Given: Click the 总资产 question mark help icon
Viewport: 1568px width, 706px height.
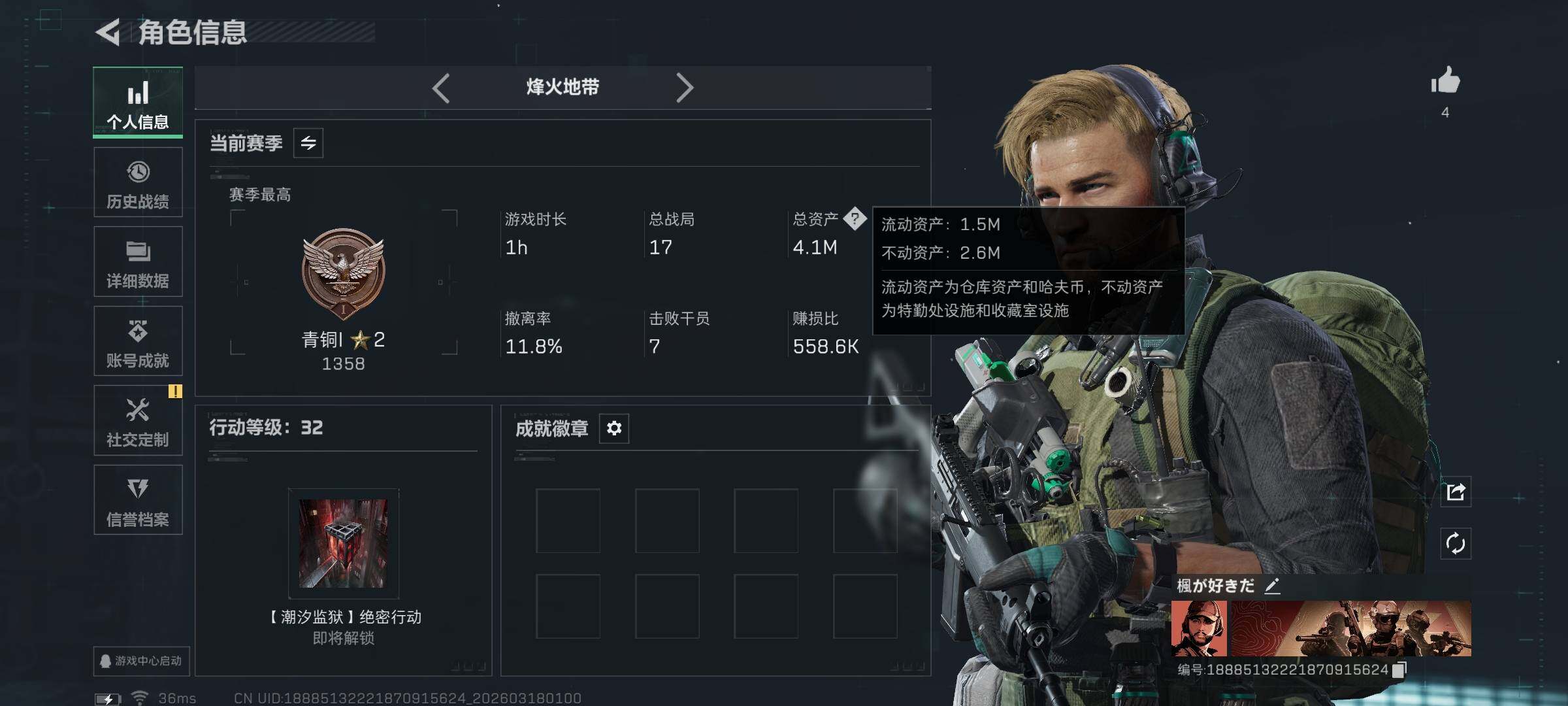Looking at the screenshot, I should 855,218.
